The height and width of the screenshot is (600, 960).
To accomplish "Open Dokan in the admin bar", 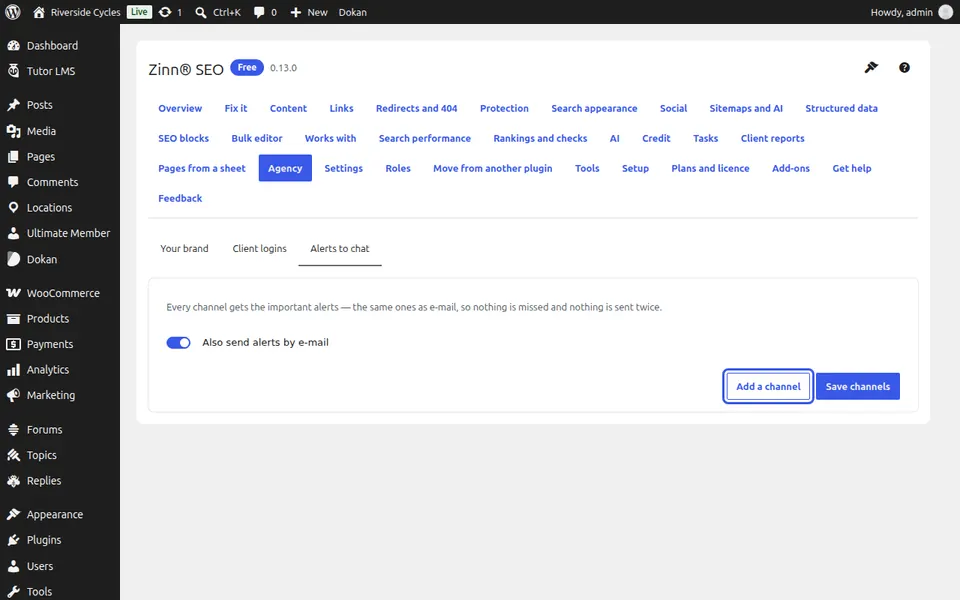I will click(353, 12).
